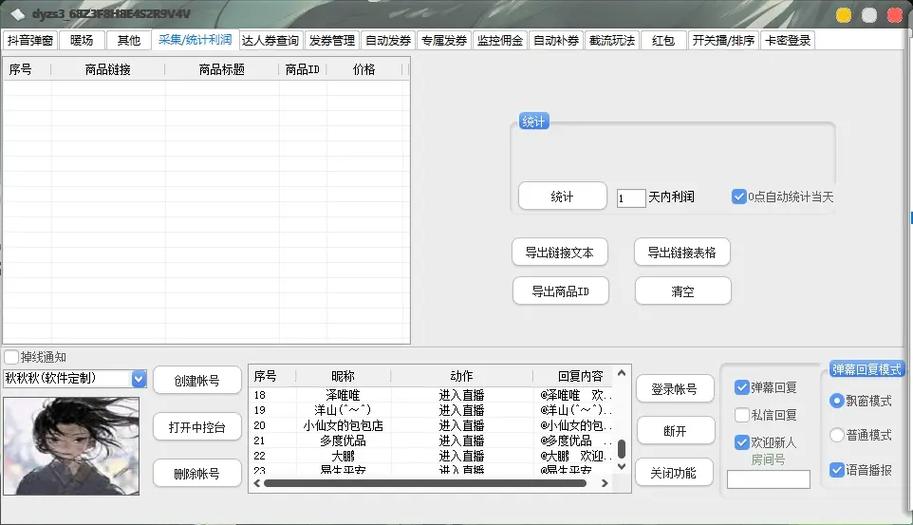
Task: Click the log list scroll up arrow
Action: point(621,373)
